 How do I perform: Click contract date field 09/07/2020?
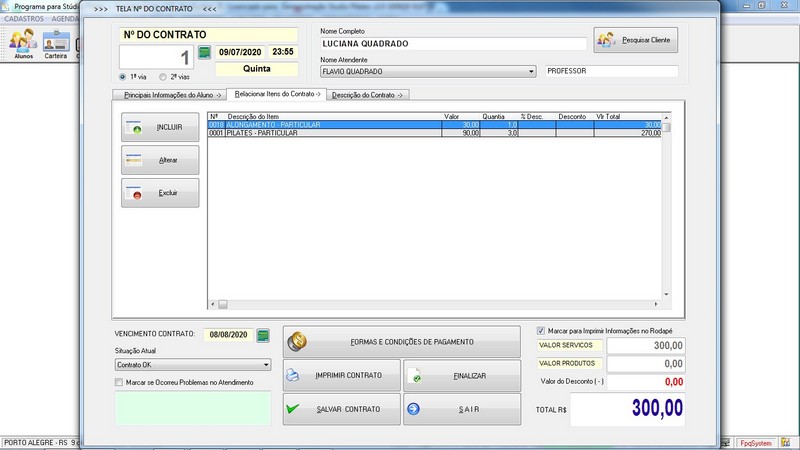pos(240,52)
